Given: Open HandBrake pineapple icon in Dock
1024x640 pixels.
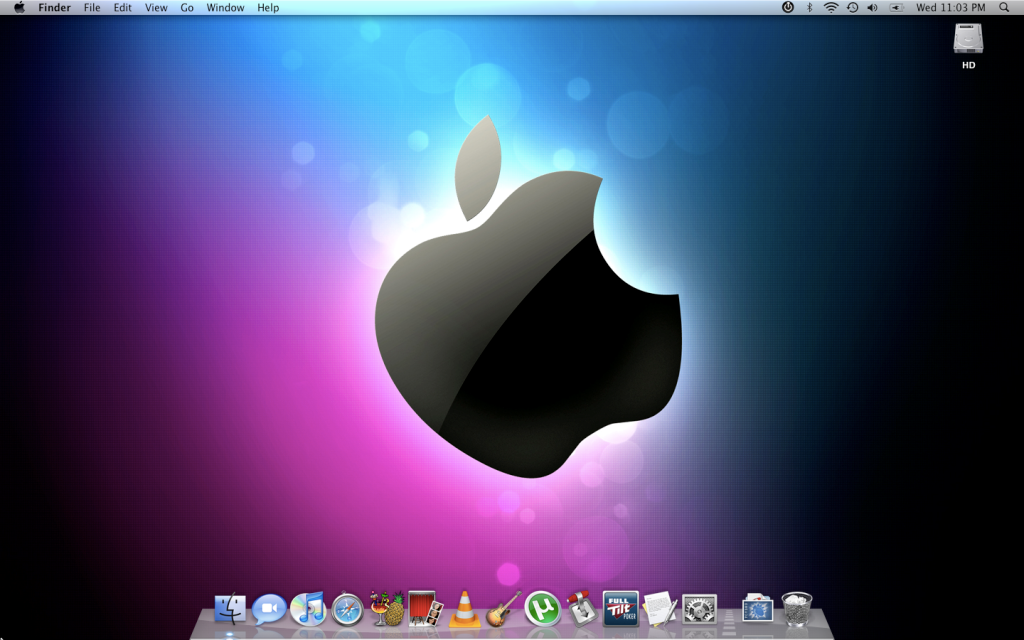Looking at the screenshot, I should tap(387, 609).
